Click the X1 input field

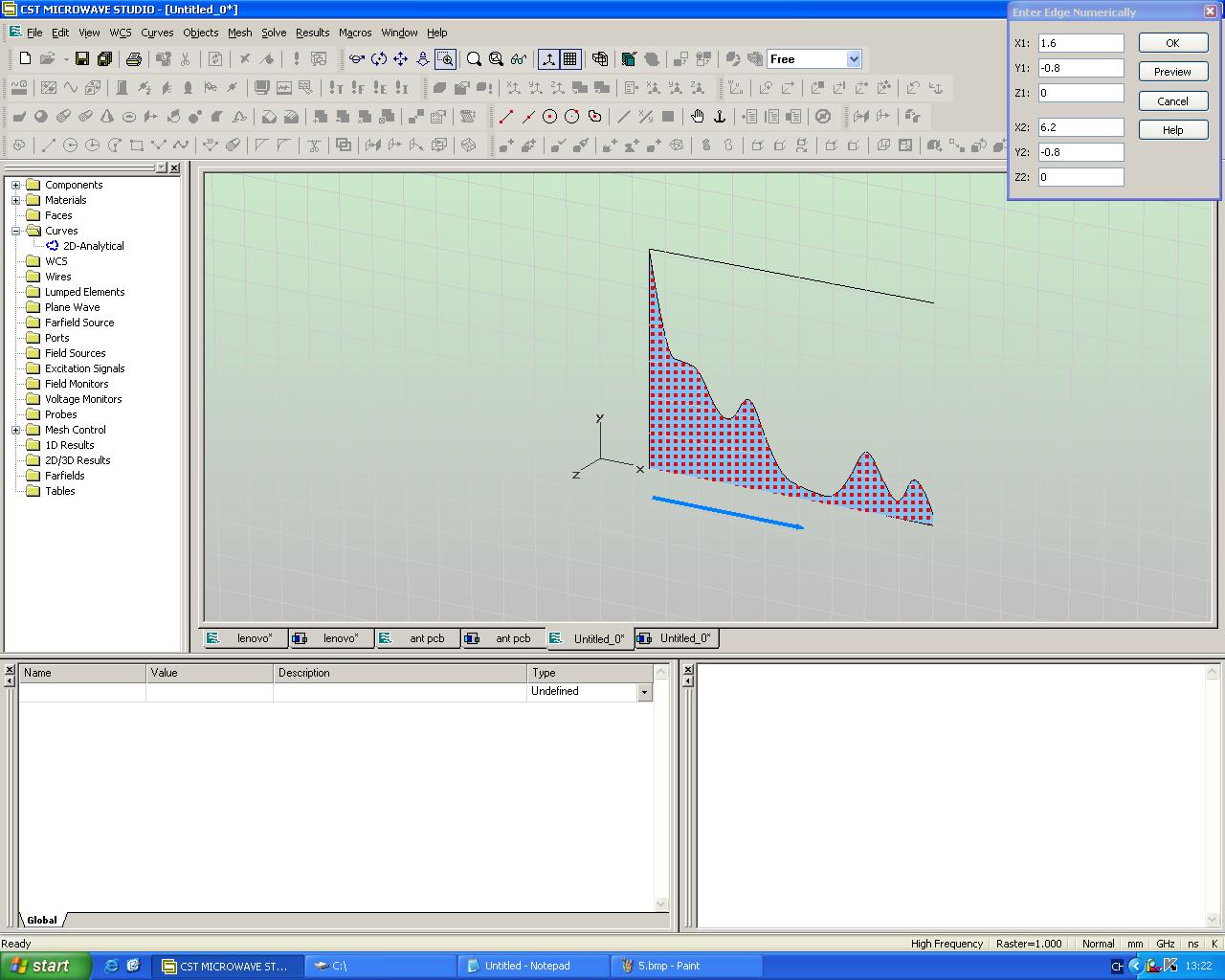(1080, 43)
